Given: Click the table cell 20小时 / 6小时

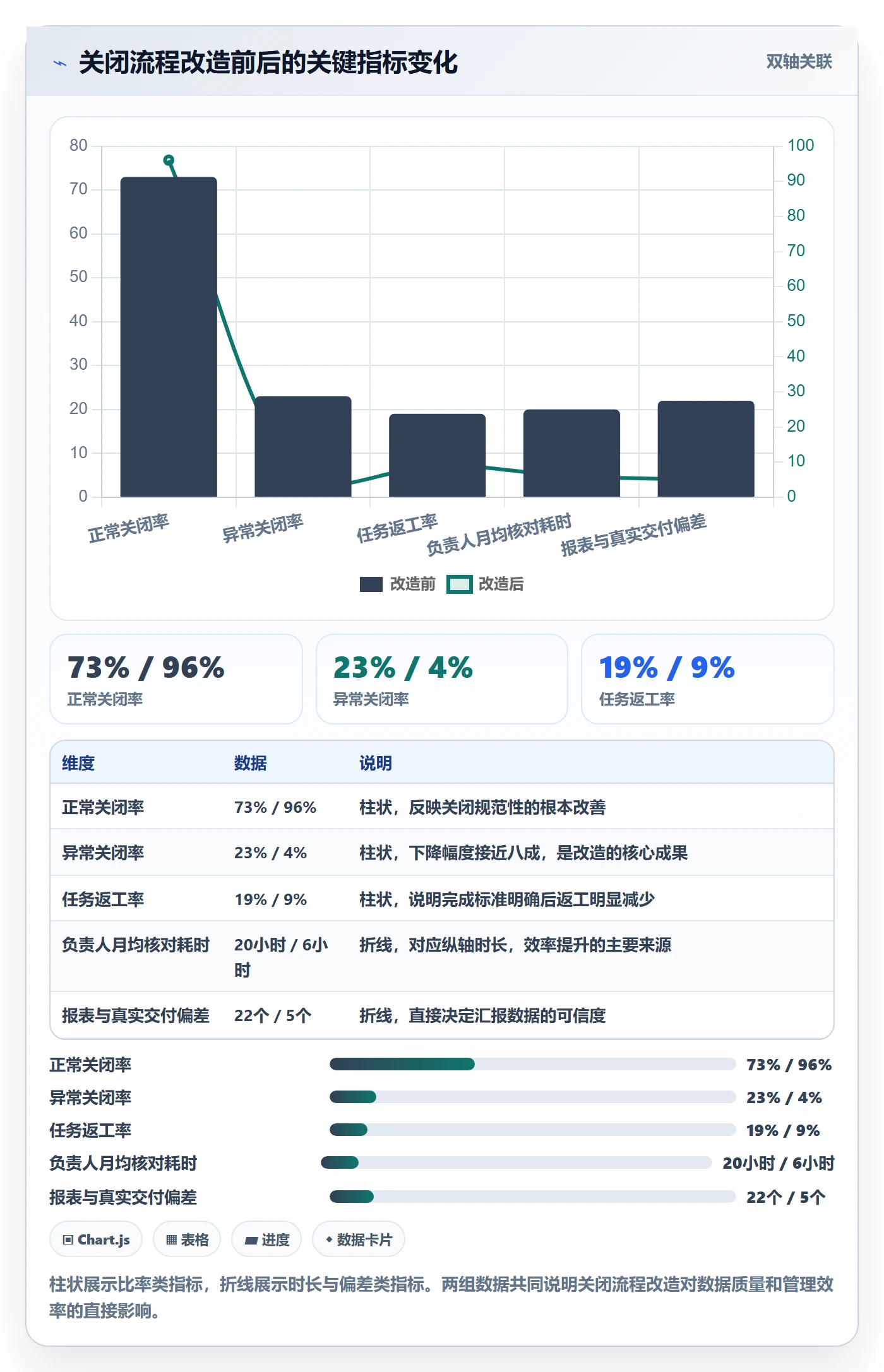Looking at the screenshot, I should tap(282, 957).
